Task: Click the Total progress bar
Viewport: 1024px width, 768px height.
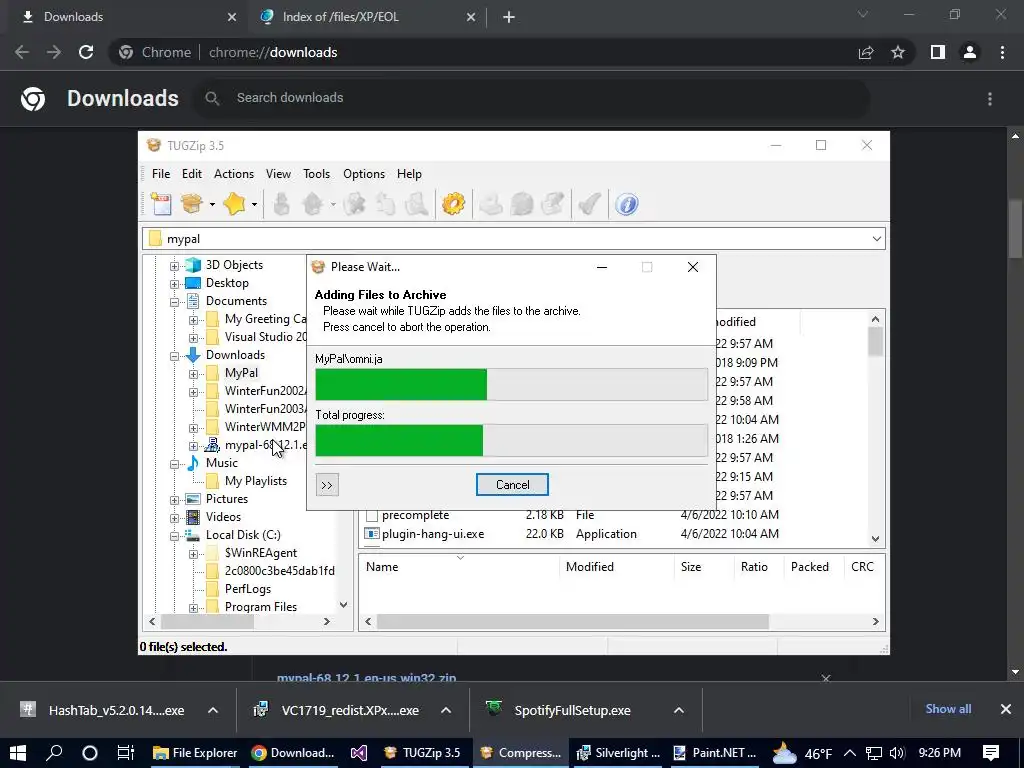Action: [x=511, y=440]
